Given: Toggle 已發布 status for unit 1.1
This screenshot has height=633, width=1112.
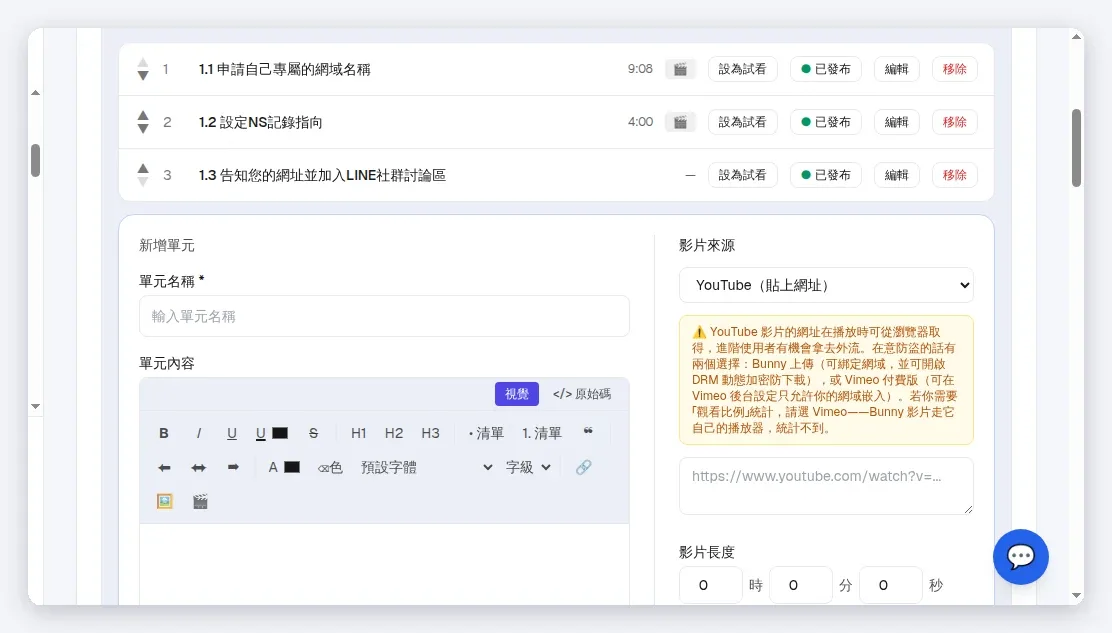Looking at the screenshot, I should point(825,69).
